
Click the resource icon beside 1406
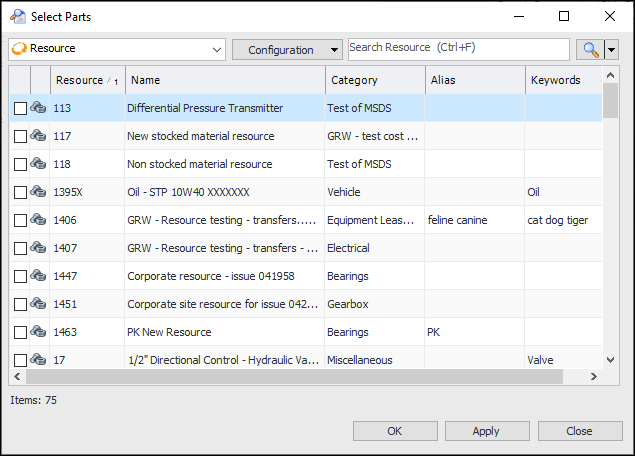(x=39, y=220)
